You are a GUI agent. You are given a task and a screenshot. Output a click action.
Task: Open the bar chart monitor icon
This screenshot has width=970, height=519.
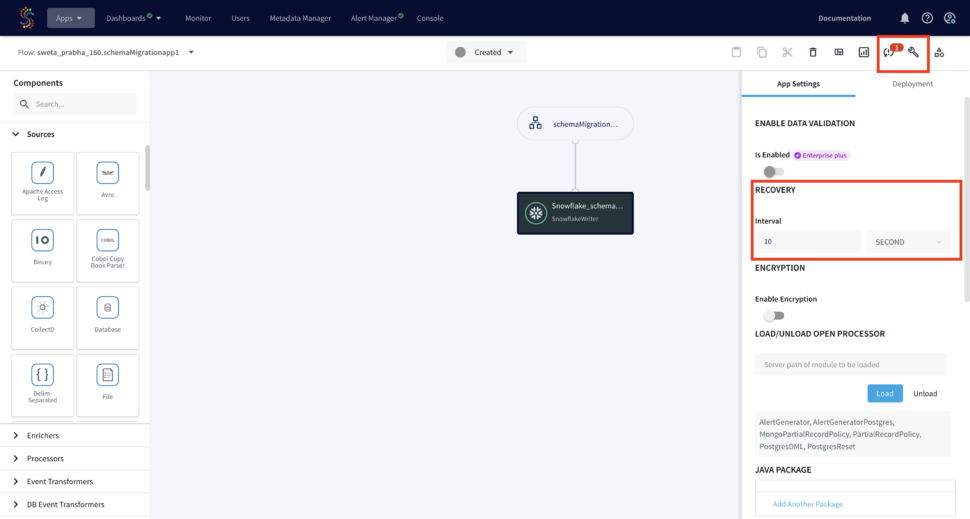(x=864, y=52)
